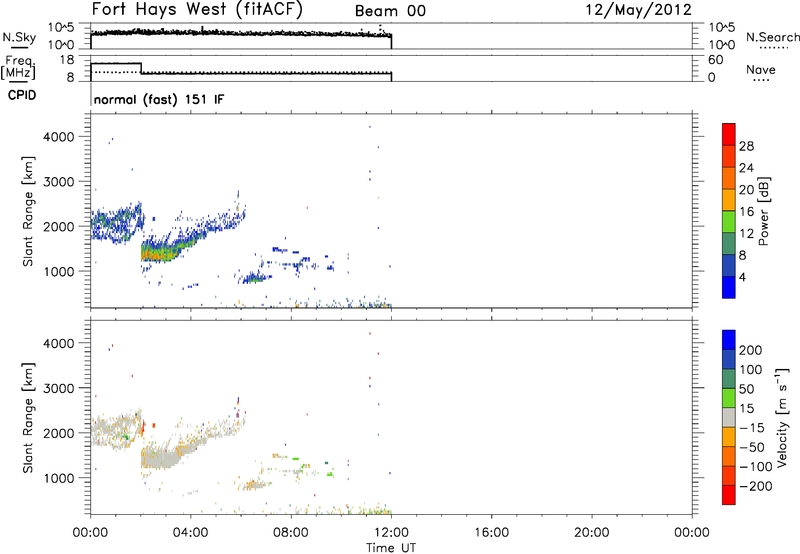
Task: Click the 'N.Search' legend label
Action: (x=772, y=37)
